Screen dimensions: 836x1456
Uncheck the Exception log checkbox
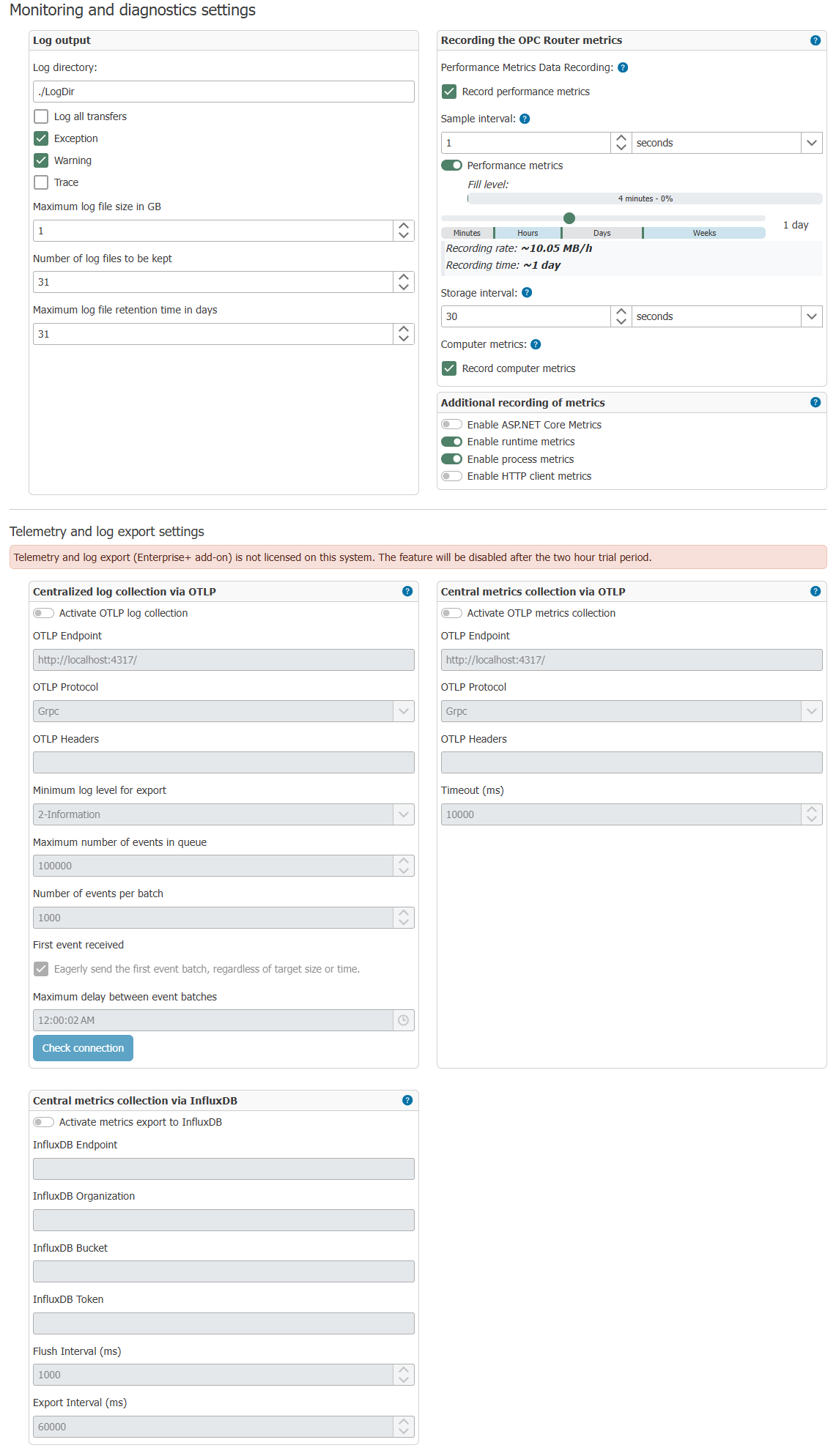coord(41,138)
